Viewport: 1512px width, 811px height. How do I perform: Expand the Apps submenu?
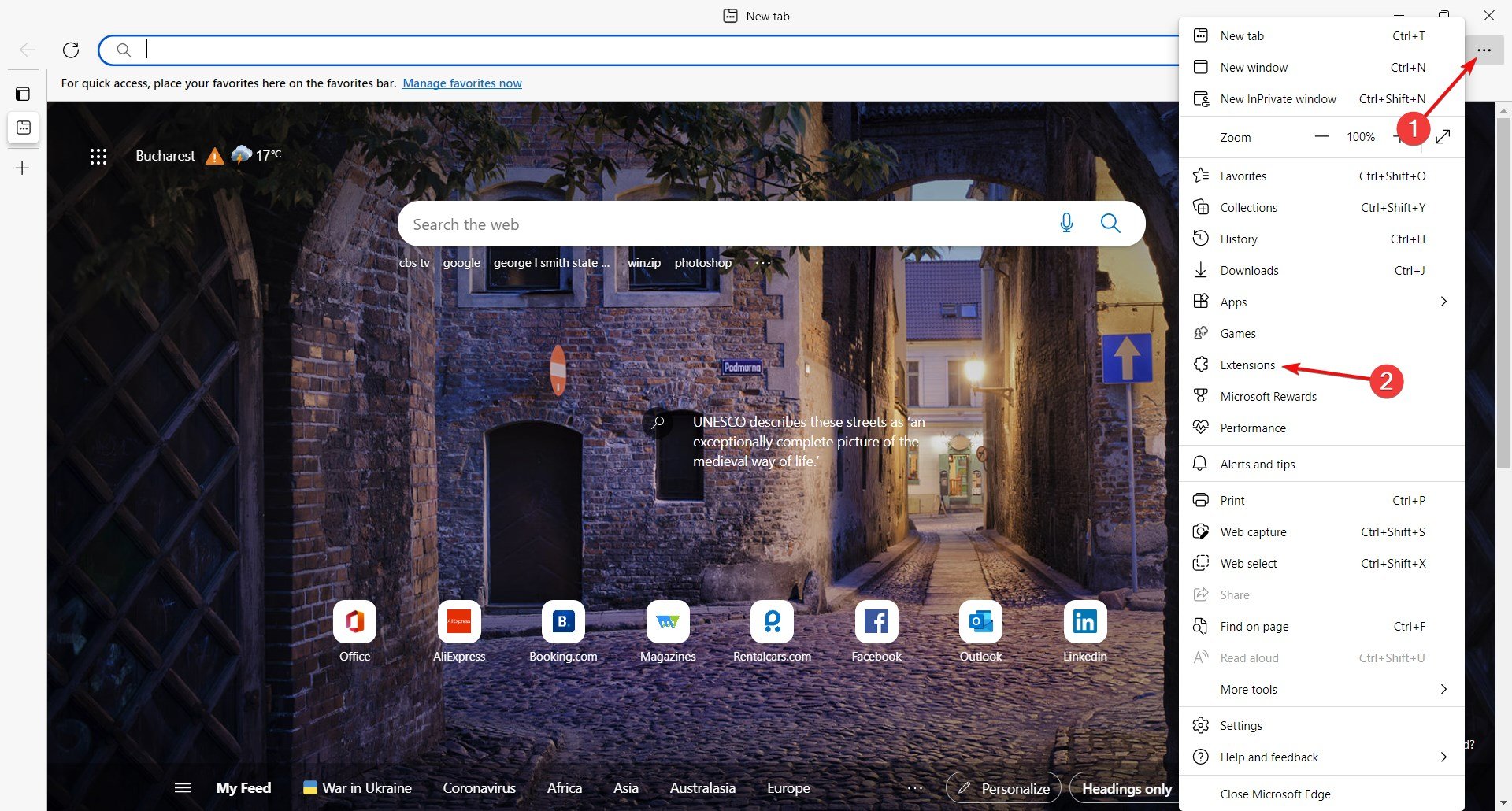1321,302
